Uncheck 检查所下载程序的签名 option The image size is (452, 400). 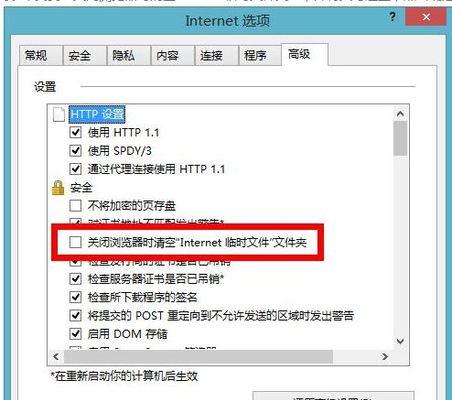point(76,297)
